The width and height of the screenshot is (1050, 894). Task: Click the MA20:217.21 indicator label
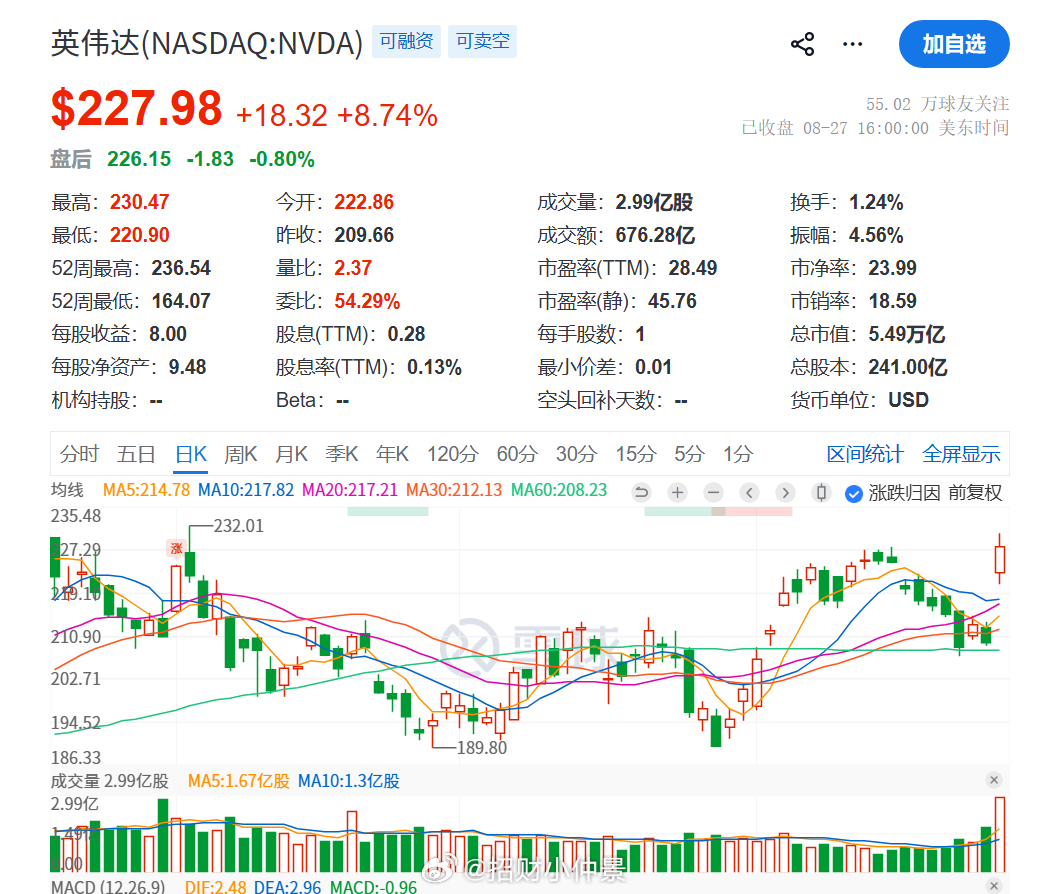tap(350, 490)
